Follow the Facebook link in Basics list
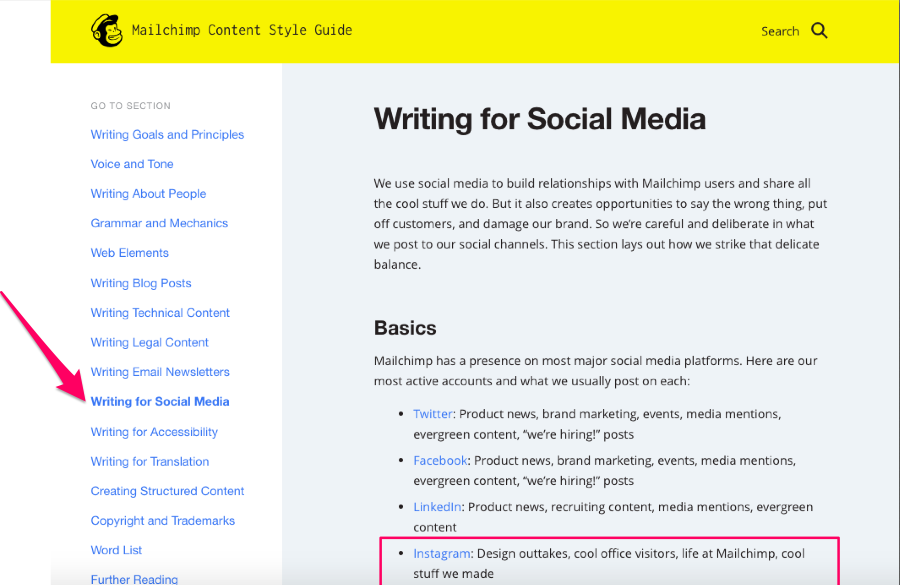Image resolution: width=900 pixels, height=585 pixels. tap(440, 460)
